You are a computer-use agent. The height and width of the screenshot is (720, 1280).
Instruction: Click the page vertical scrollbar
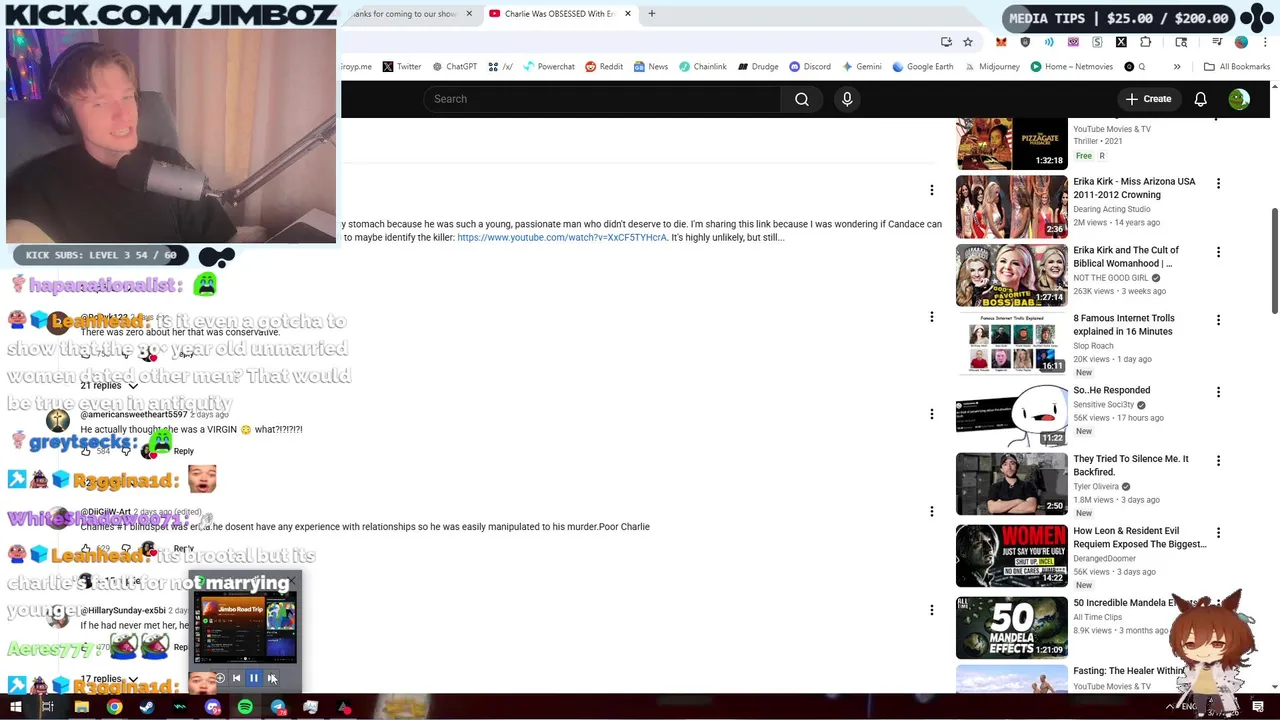[1274, 260]
